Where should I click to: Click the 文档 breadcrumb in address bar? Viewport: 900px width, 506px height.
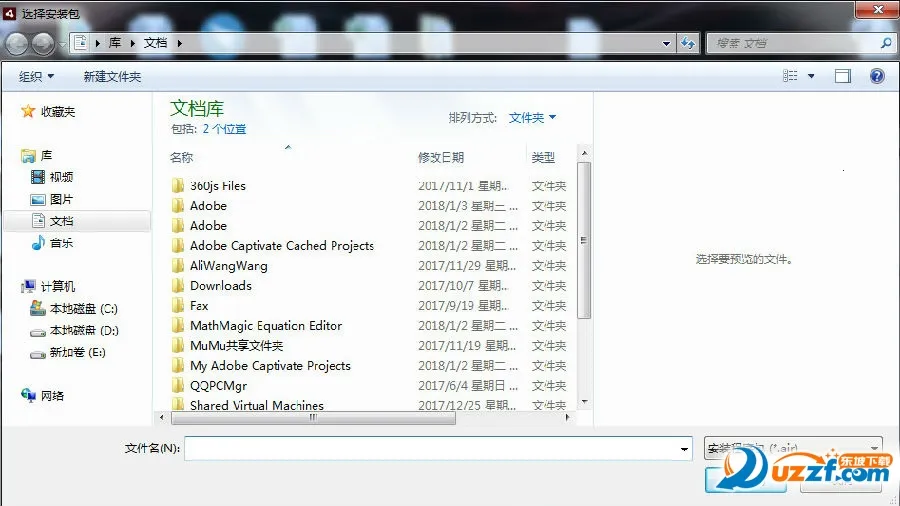click(155, 42)
